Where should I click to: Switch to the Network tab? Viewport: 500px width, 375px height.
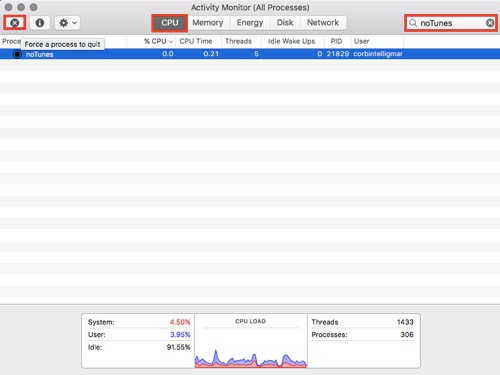[x=323, y=23]
